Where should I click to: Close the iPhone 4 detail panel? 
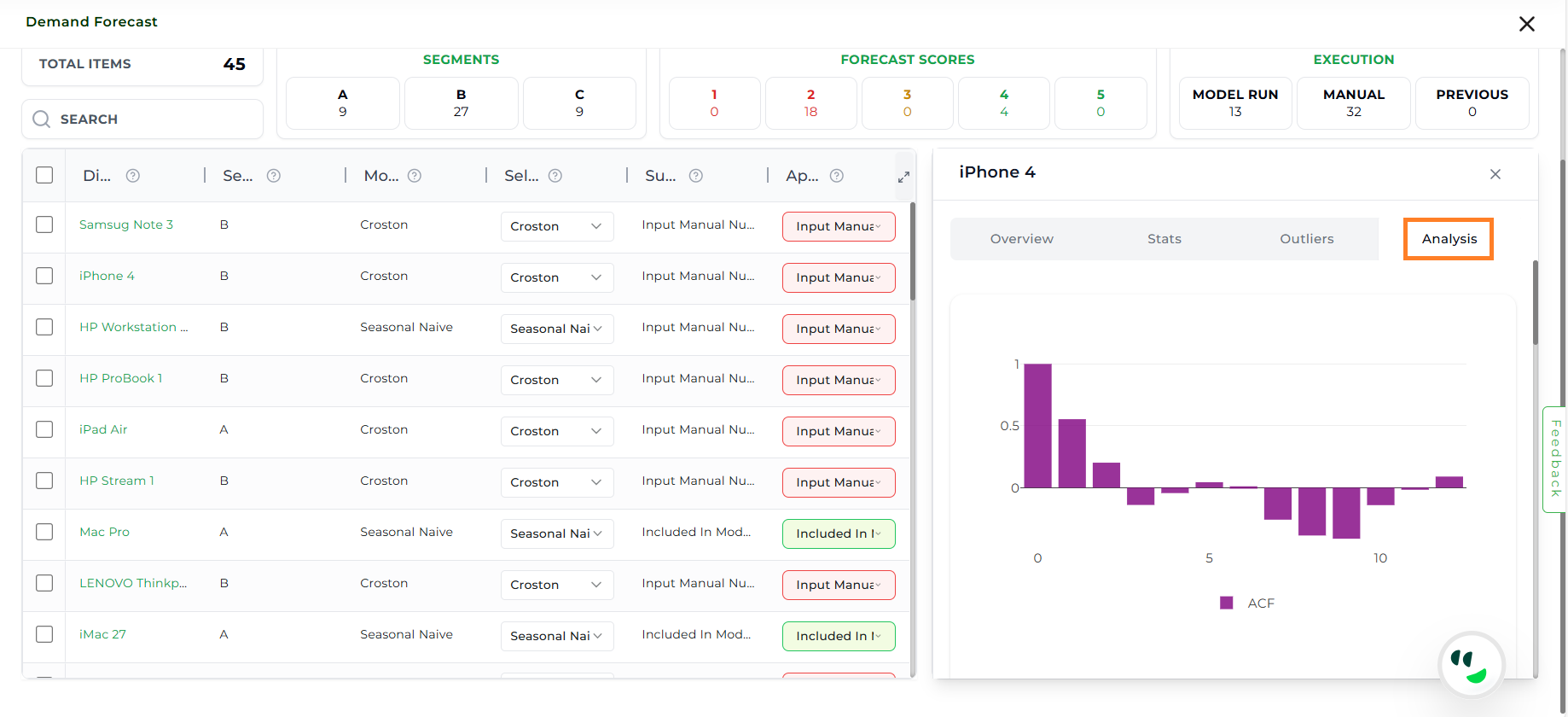click(1495, 174)
